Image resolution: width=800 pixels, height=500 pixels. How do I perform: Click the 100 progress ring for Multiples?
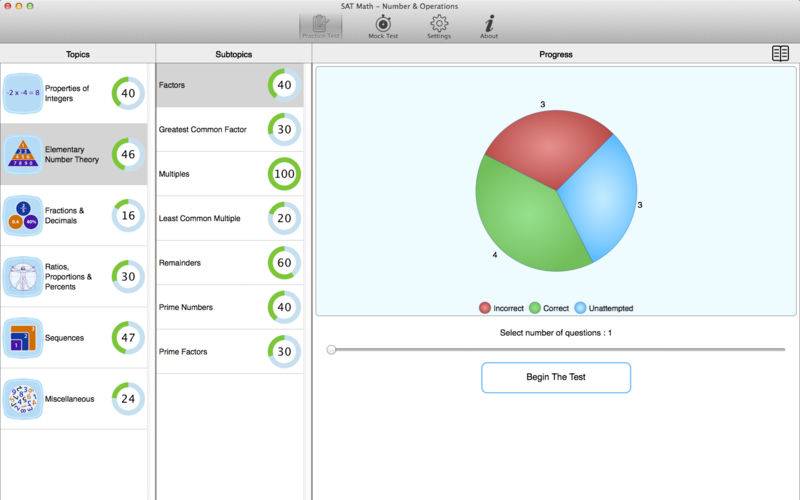tap(284, 174)
